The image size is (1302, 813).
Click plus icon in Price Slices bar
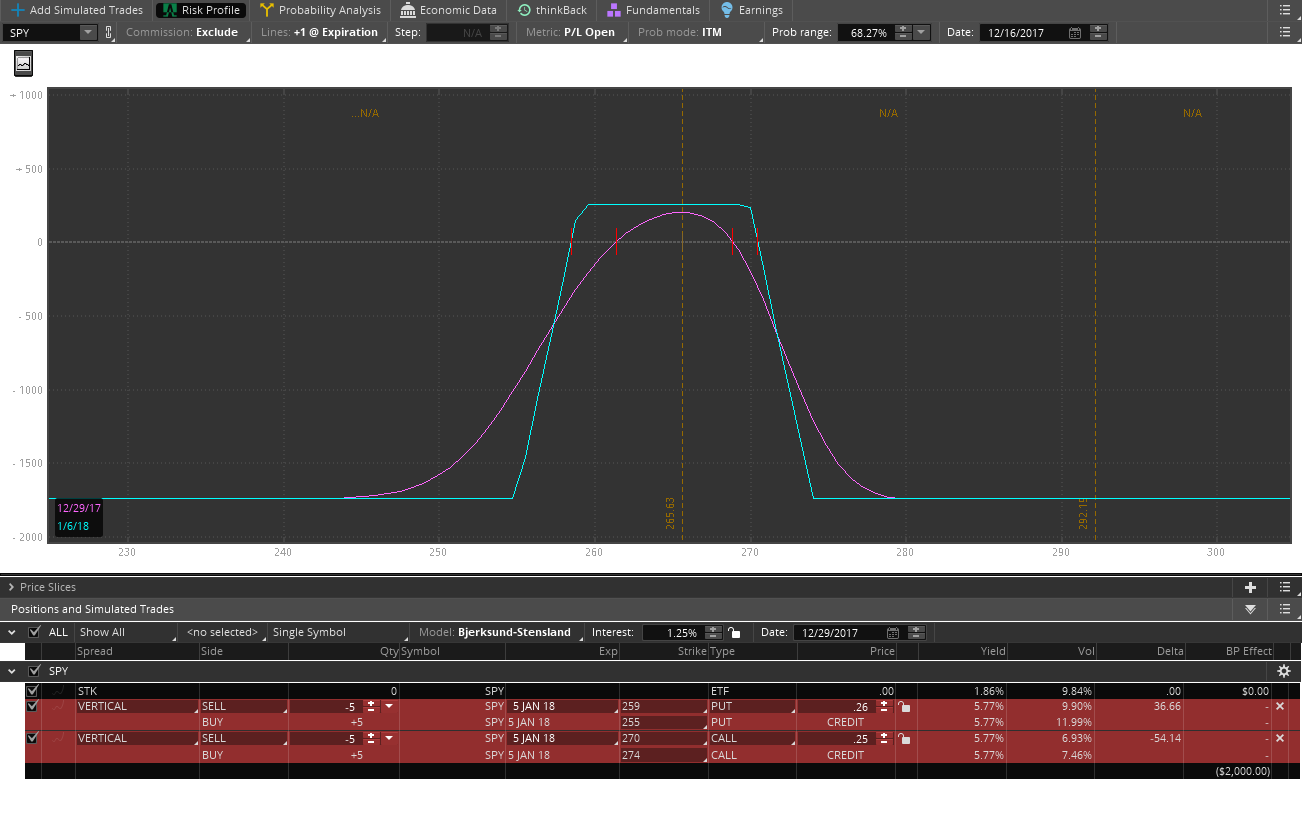click(x=1250, y=587)
